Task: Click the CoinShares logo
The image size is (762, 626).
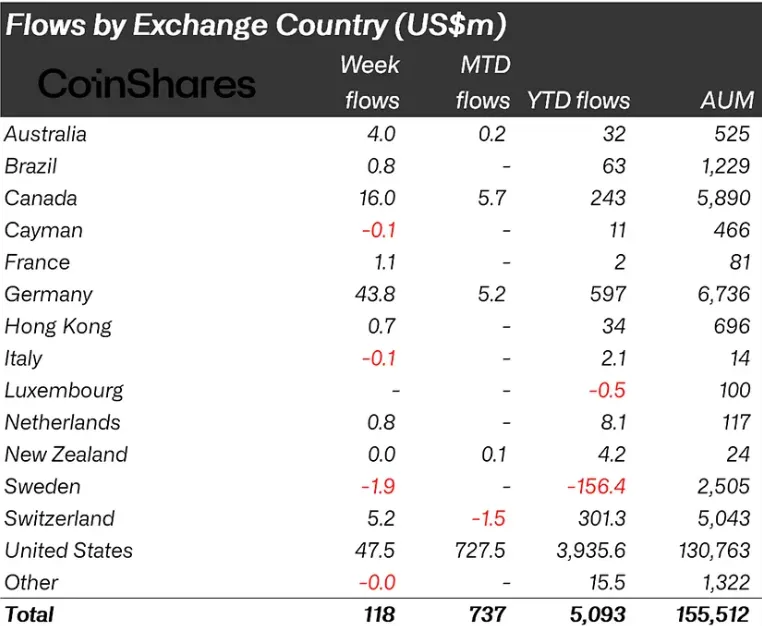Action: (x=147, y=84)
